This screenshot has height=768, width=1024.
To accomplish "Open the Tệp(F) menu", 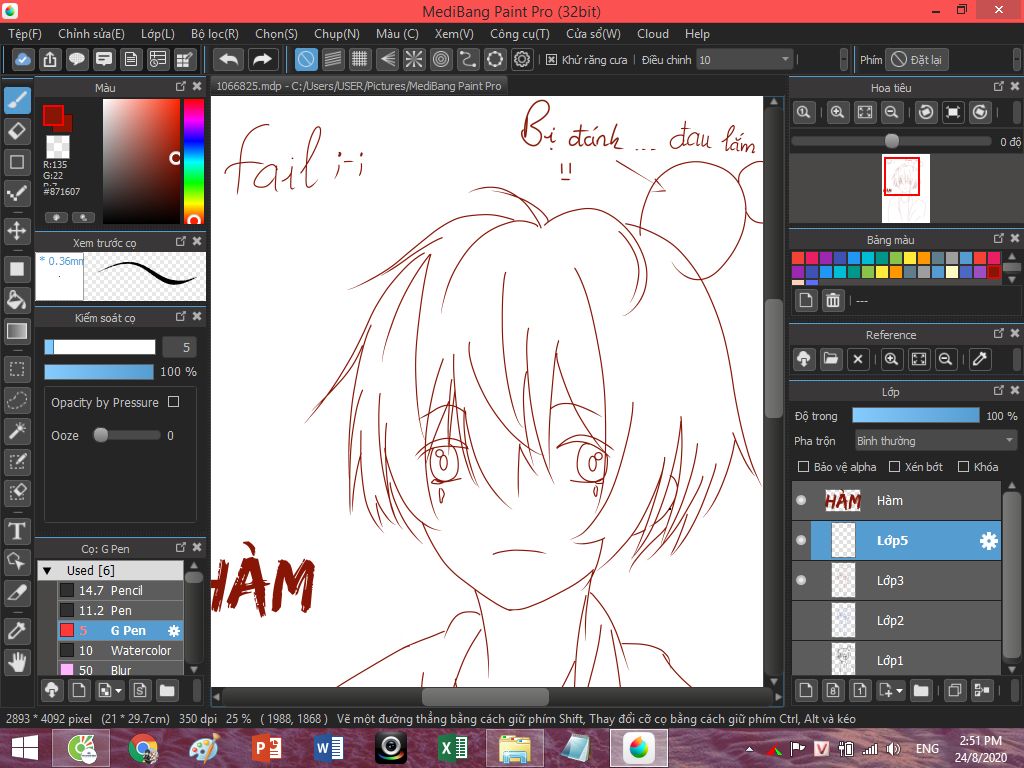I will tap(25, 34).
